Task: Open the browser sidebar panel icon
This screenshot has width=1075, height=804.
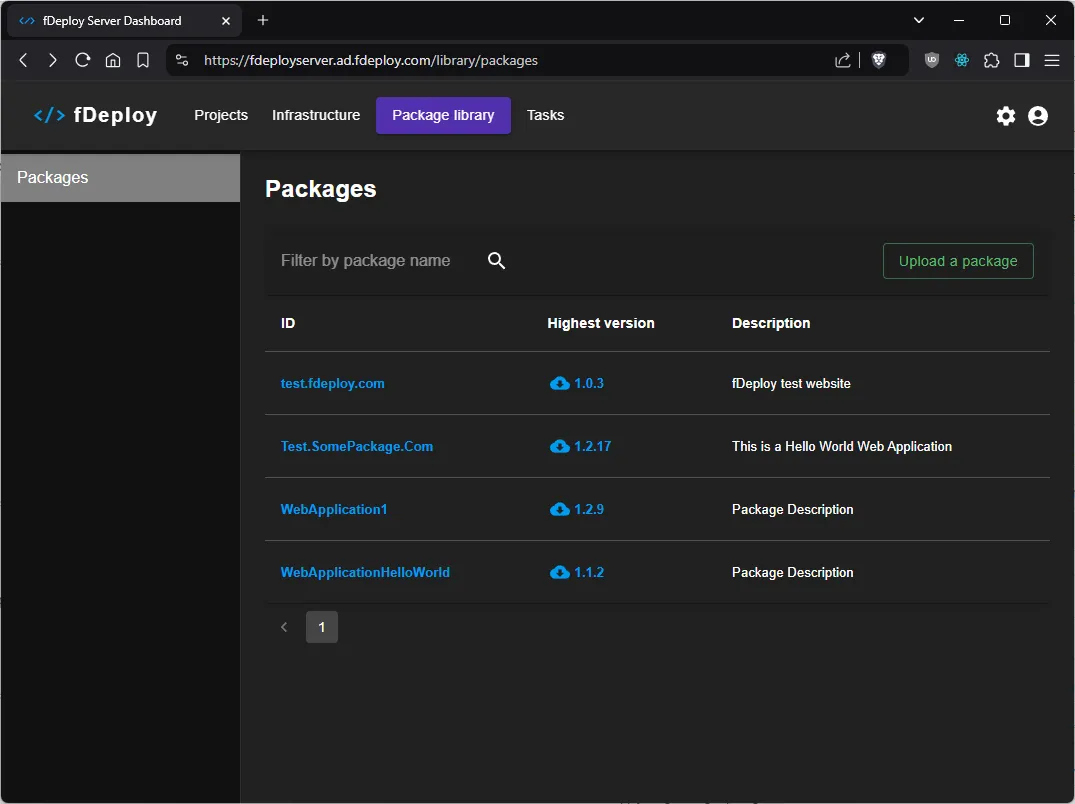Action: pyautogui.click(x=1021, y=60)
